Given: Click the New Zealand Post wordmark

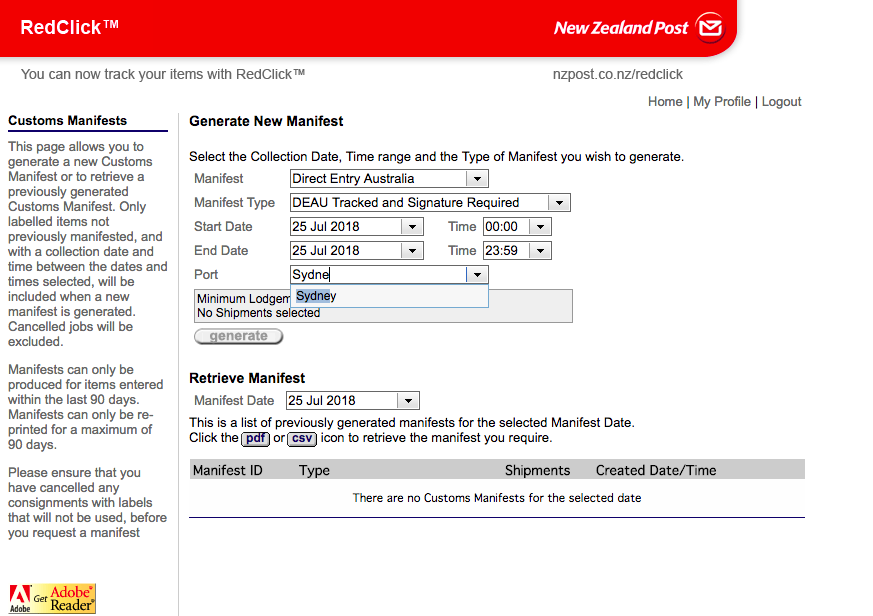Looking at the screenshot, I should tap(621, 28).
